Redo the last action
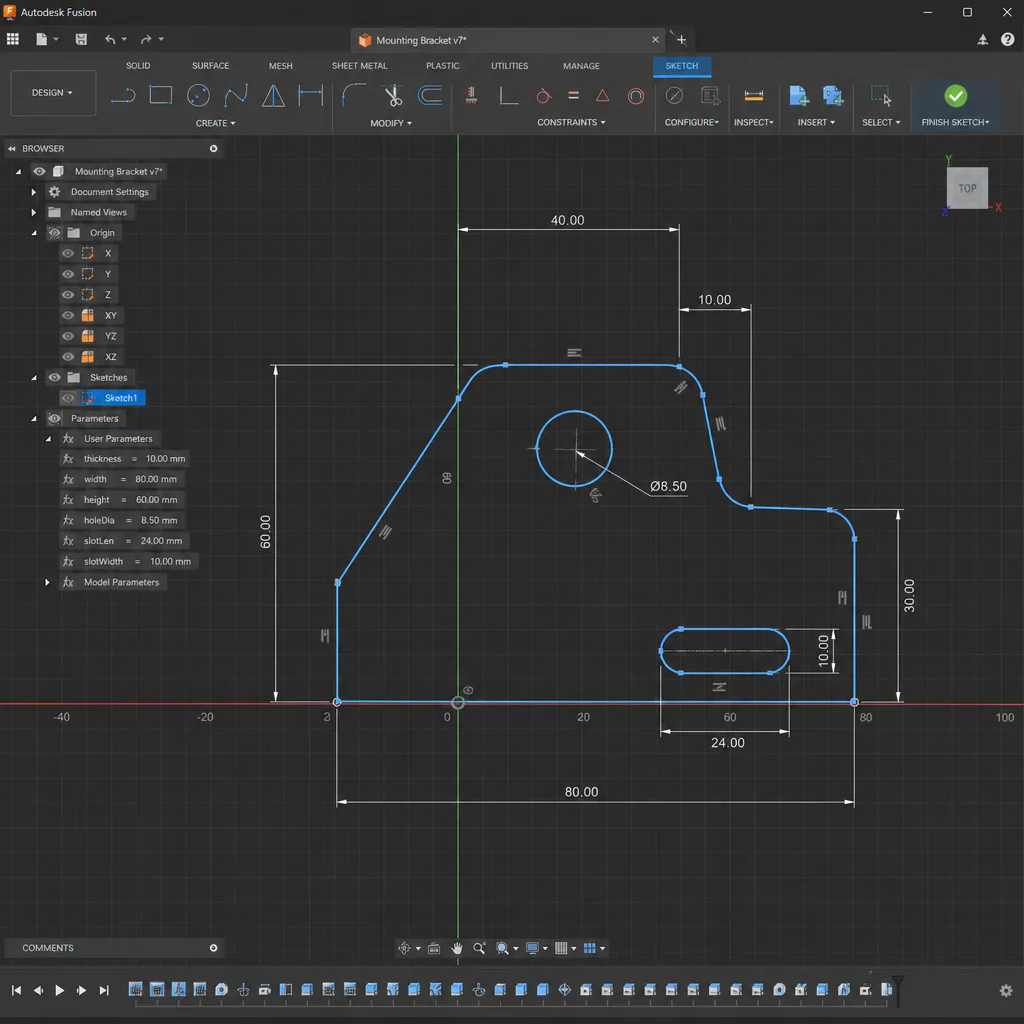Screen dimensions: 1024x1024 (x=146, y=39)
